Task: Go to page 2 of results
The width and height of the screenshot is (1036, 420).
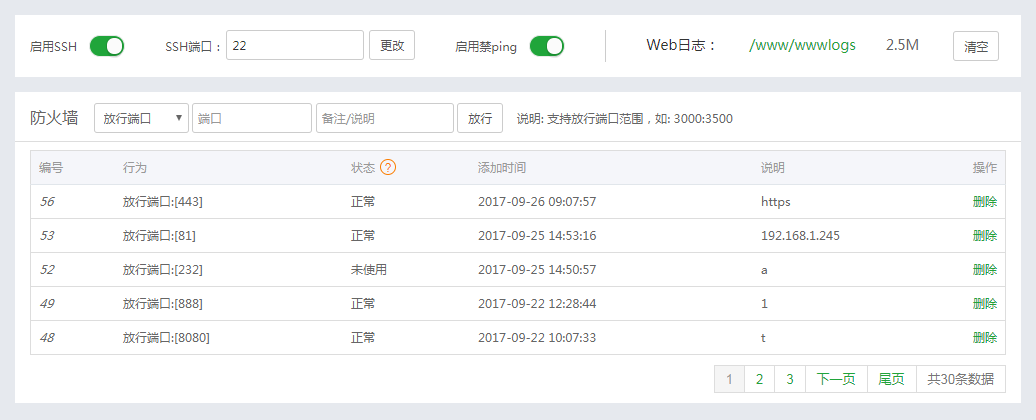Action: click(759, 379)
